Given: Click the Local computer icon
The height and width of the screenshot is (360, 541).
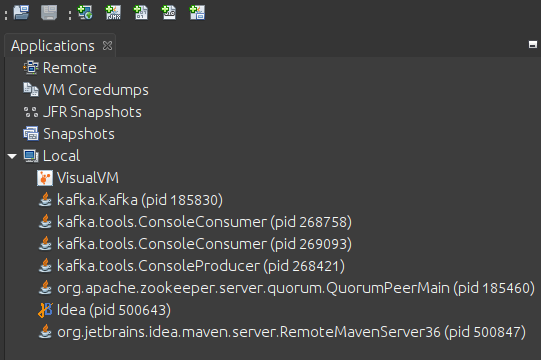Looking at the screenshot, I should click(x=31, y=156).
